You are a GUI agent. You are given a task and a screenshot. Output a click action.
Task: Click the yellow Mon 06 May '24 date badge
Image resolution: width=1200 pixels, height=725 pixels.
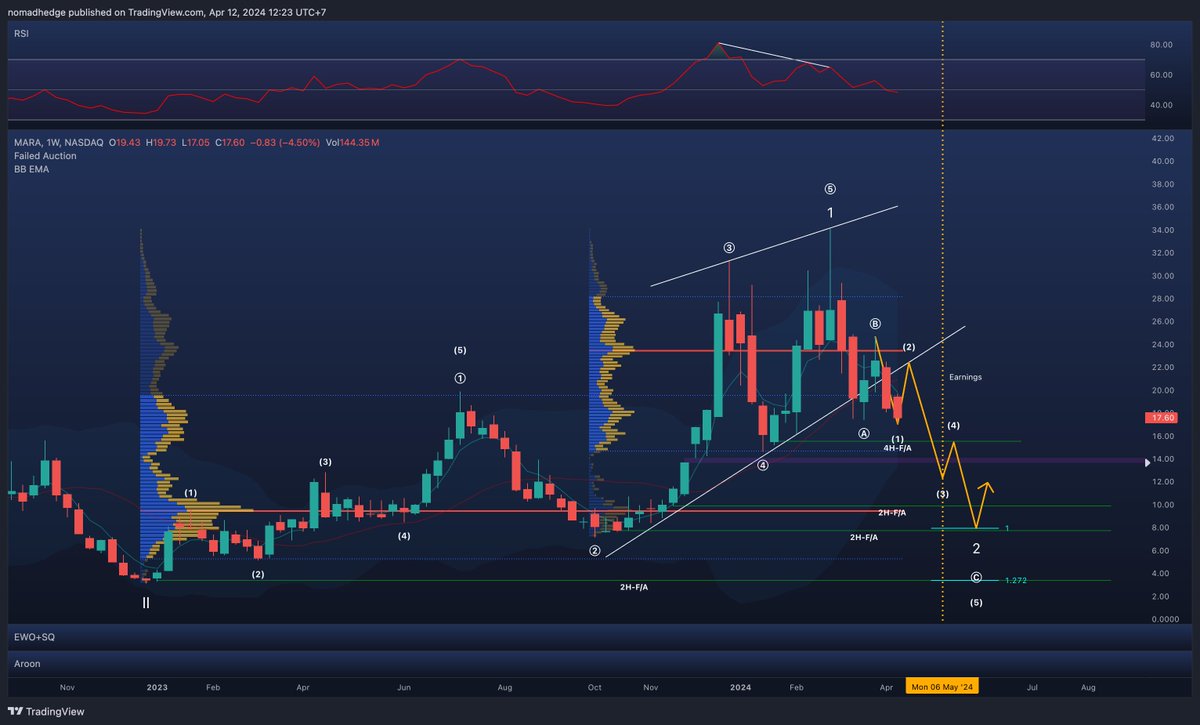click(941, 686)
